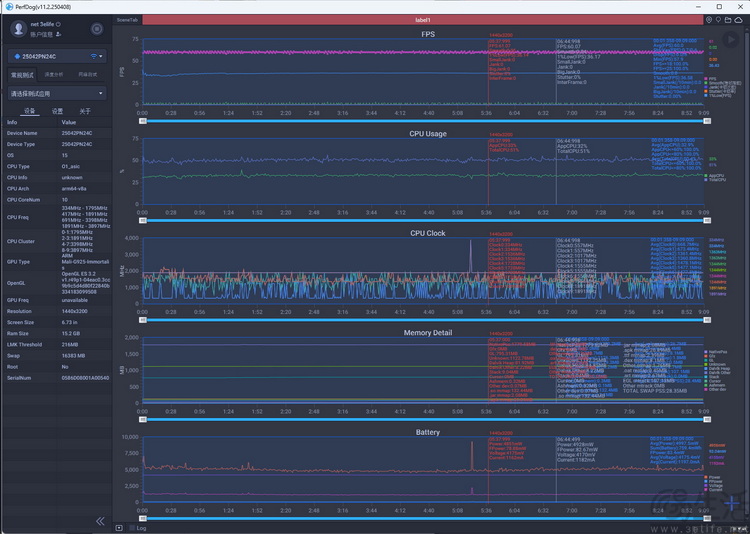
Task: Open the 请选择测试应用 app dropdown
Action: pos(57,93)
